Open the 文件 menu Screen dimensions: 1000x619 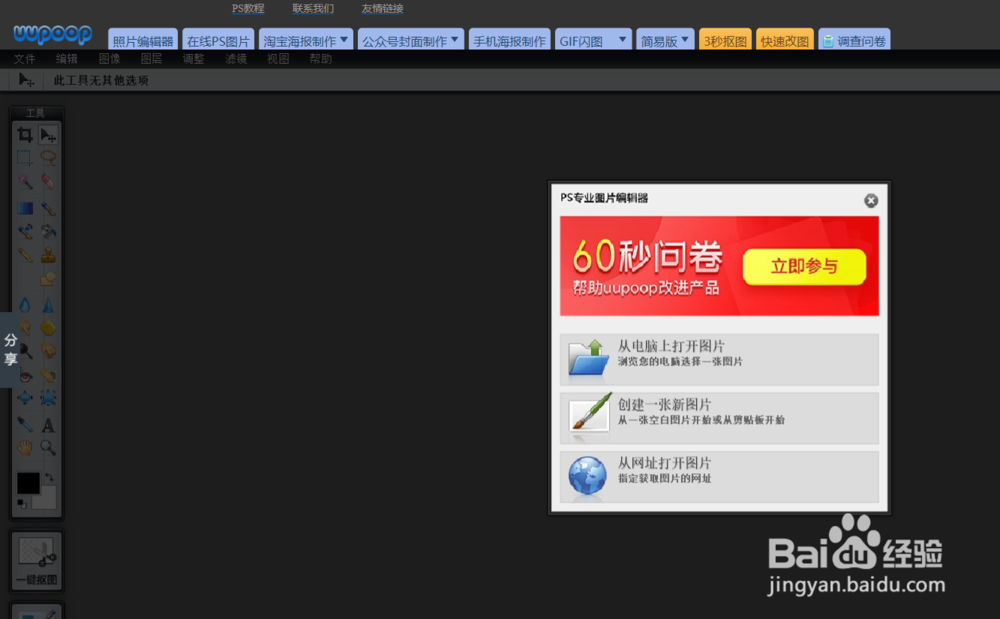[24, 59]
